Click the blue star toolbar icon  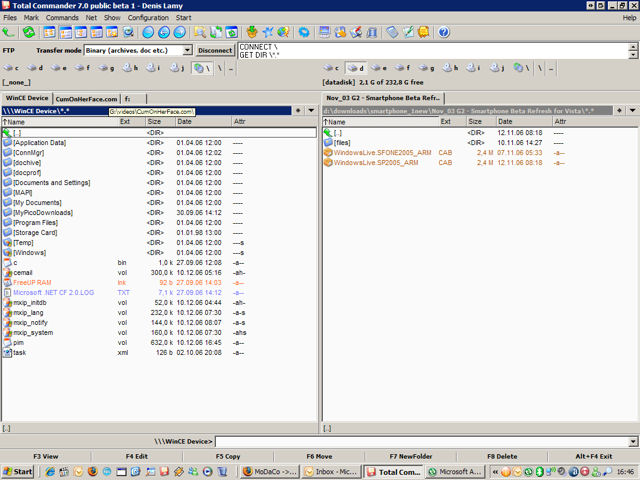268,32
